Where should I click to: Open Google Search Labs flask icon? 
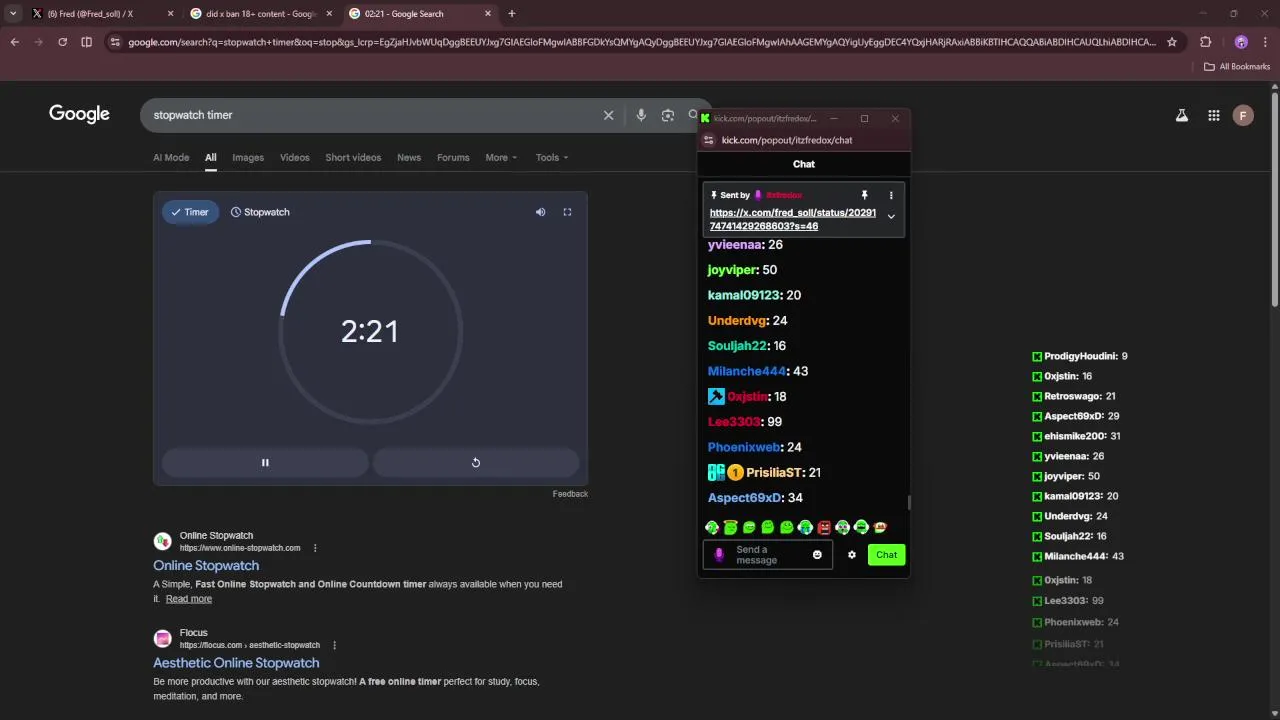(1182, 115)
